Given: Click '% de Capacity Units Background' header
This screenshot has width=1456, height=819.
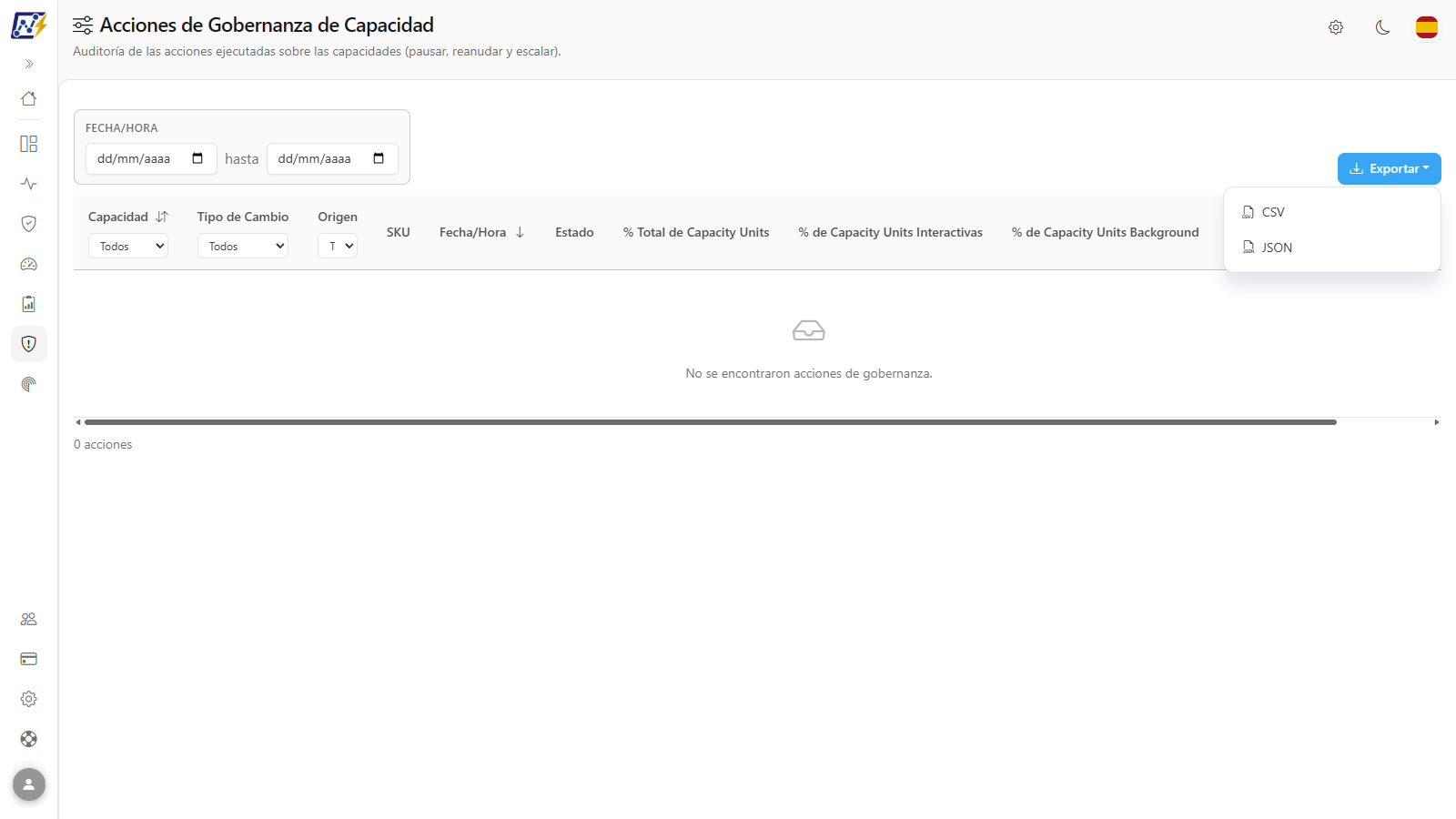Looking at the screenshot, I should point(1106,232).
